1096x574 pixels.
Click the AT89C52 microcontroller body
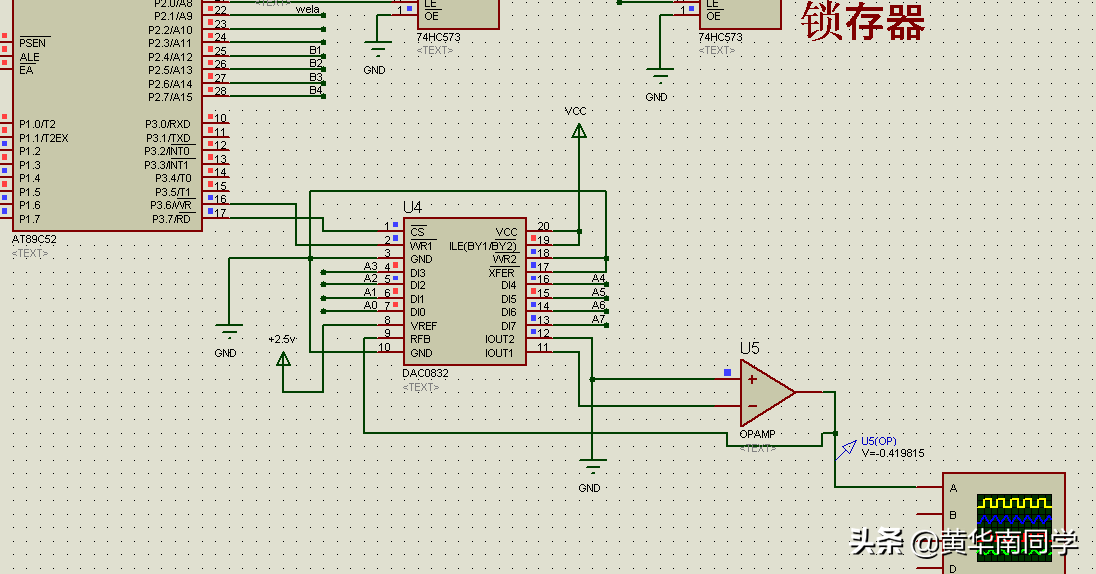tap(107, 115)
